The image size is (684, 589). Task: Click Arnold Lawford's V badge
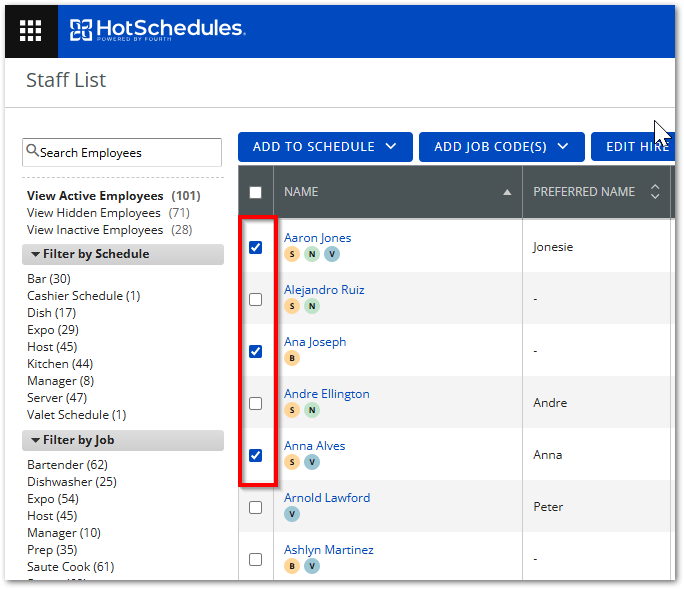[x=292, y=514]
